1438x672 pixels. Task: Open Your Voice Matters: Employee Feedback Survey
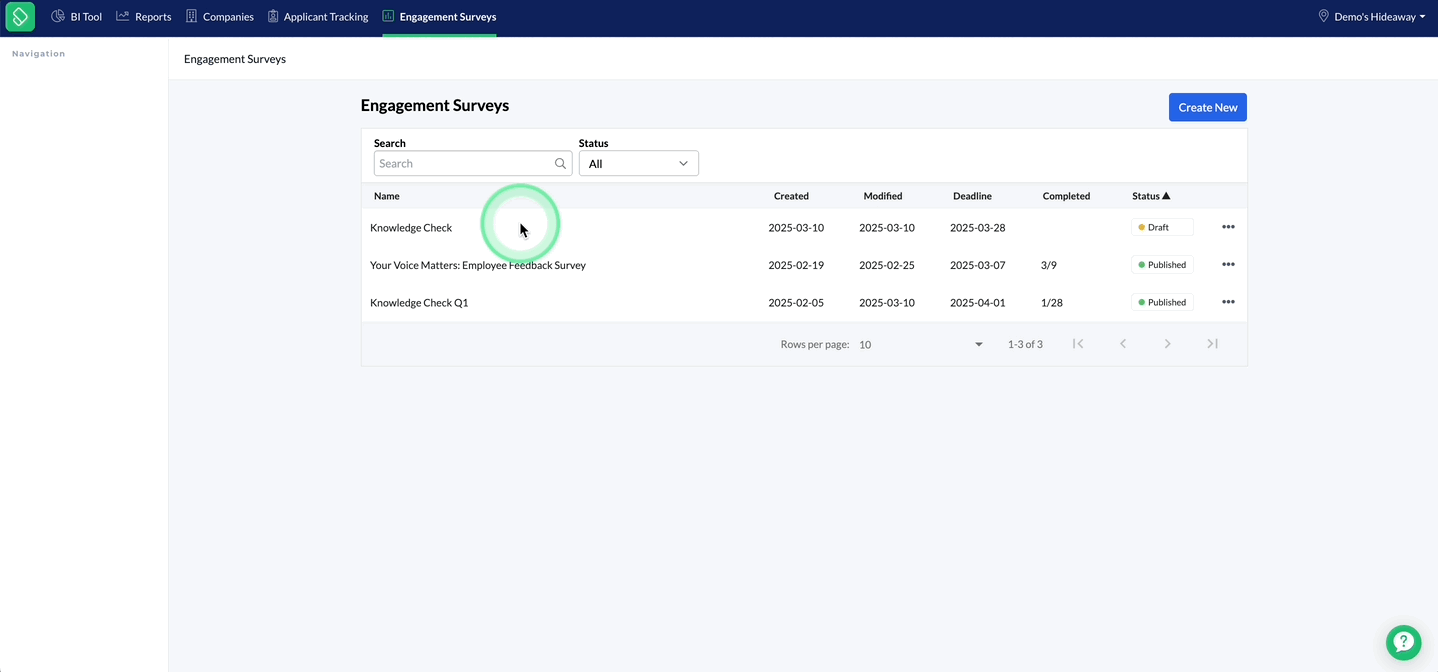[x=478, y=265]
